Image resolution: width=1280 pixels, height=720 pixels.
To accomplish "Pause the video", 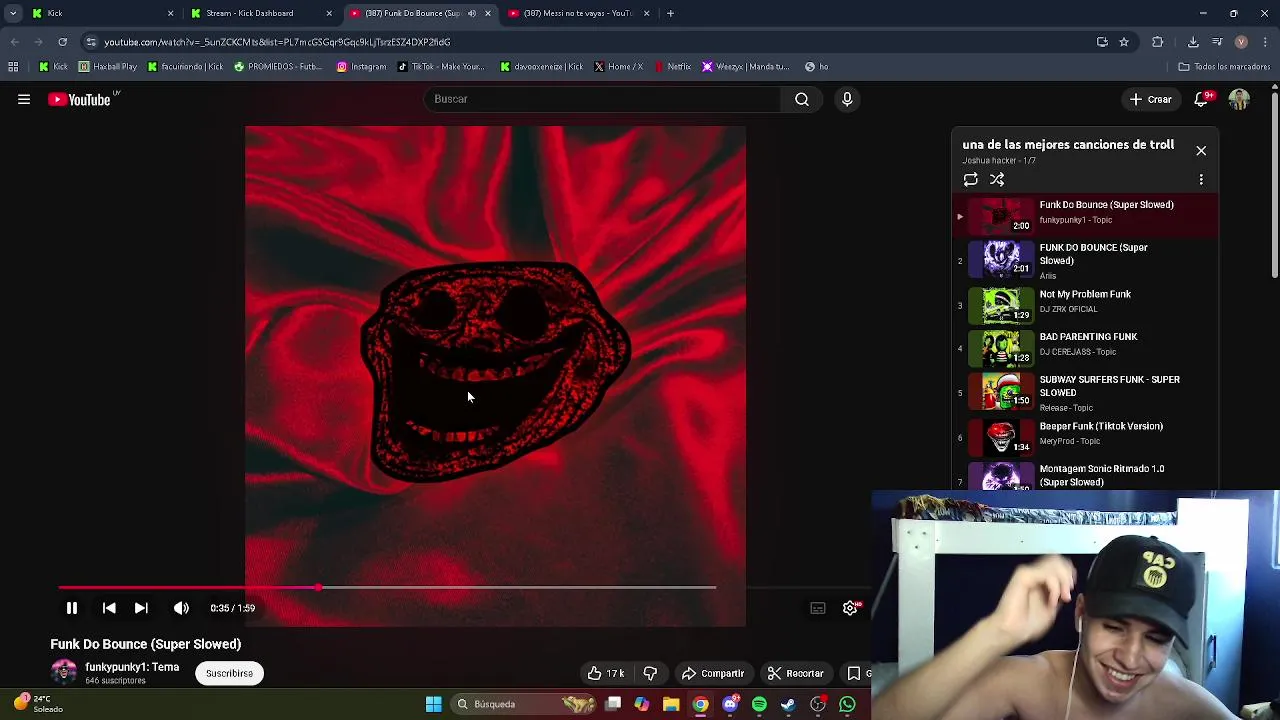I will (72, 608).
